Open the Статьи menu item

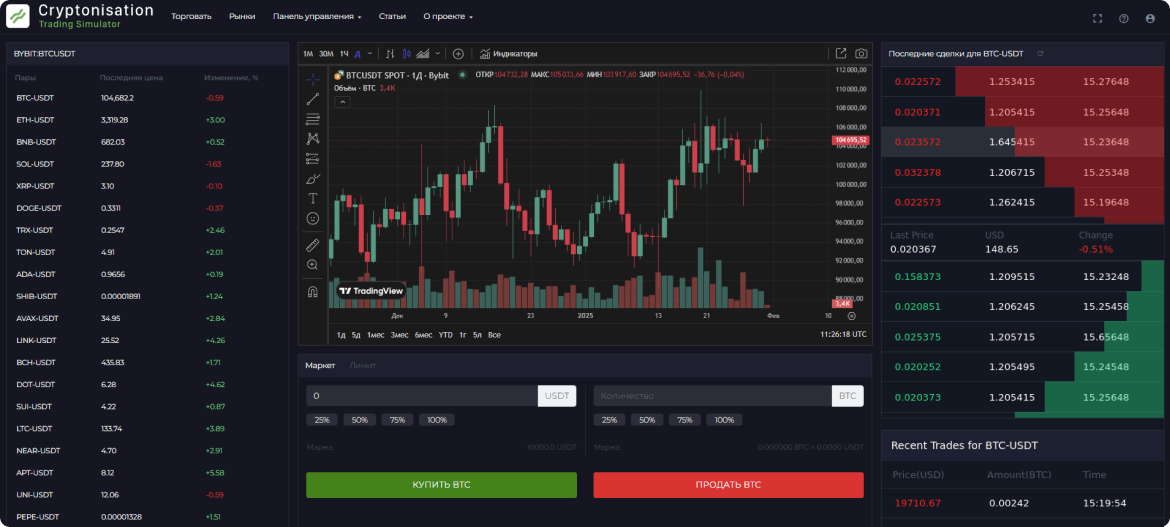point(392,17)
